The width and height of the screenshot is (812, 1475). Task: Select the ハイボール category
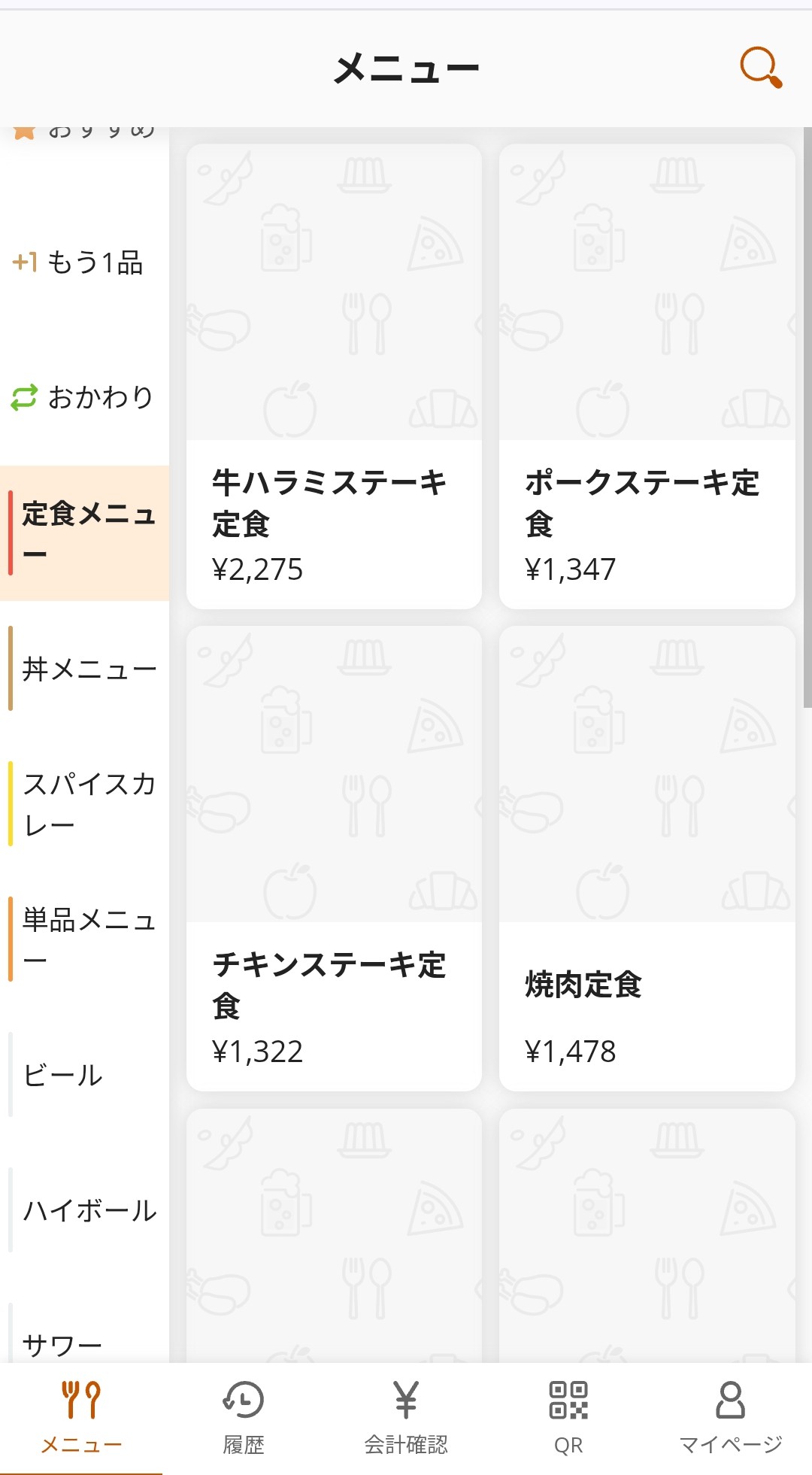84,1210
